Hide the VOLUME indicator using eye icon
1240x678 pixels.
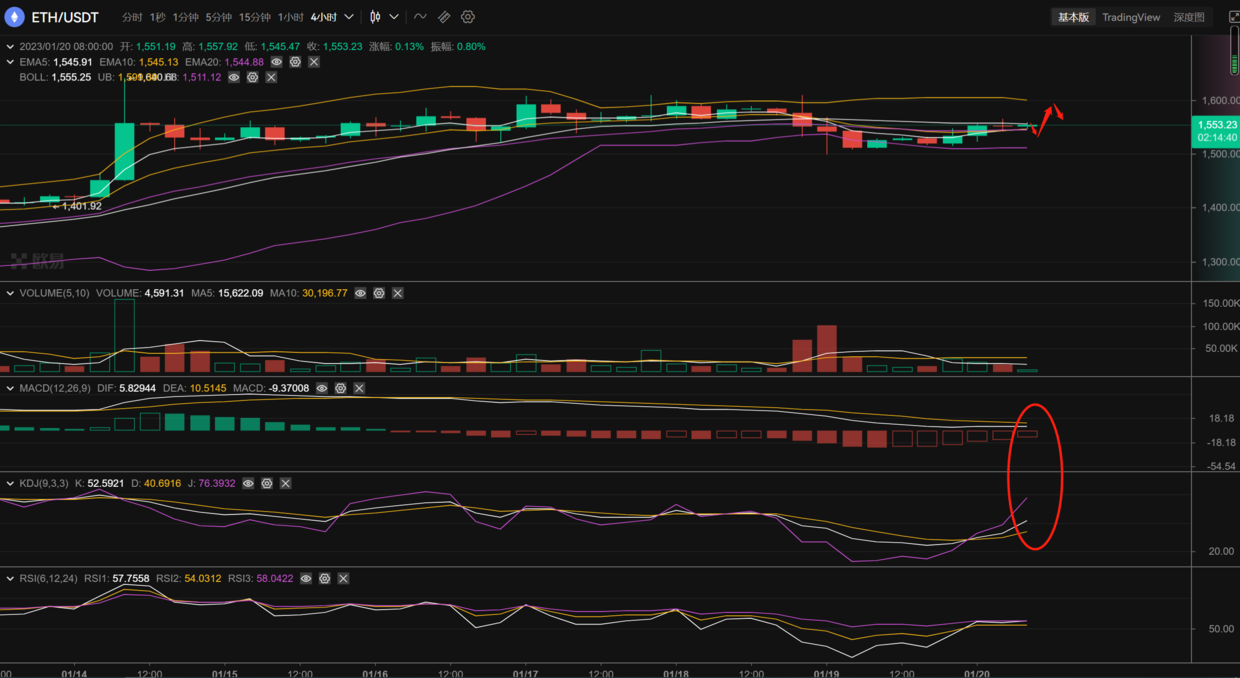(360, 293)
